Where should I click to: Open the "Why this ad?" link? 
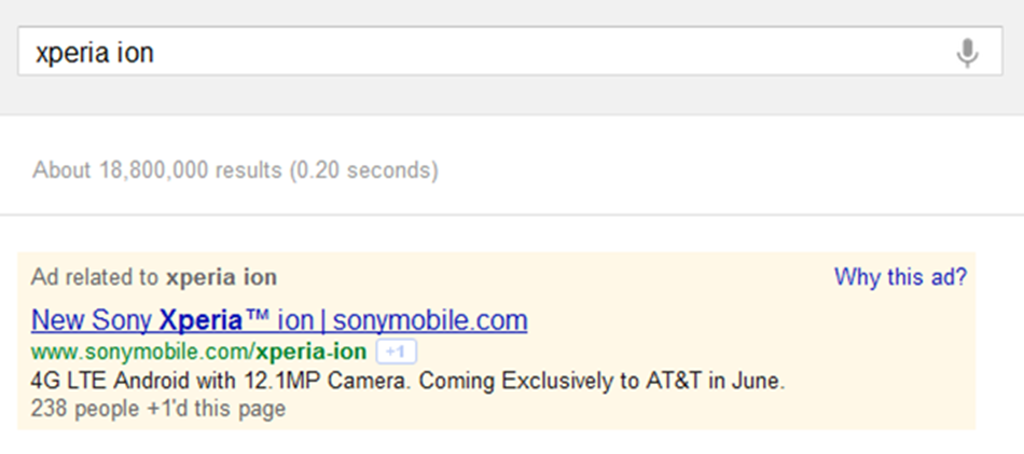(x=900, y=277)
